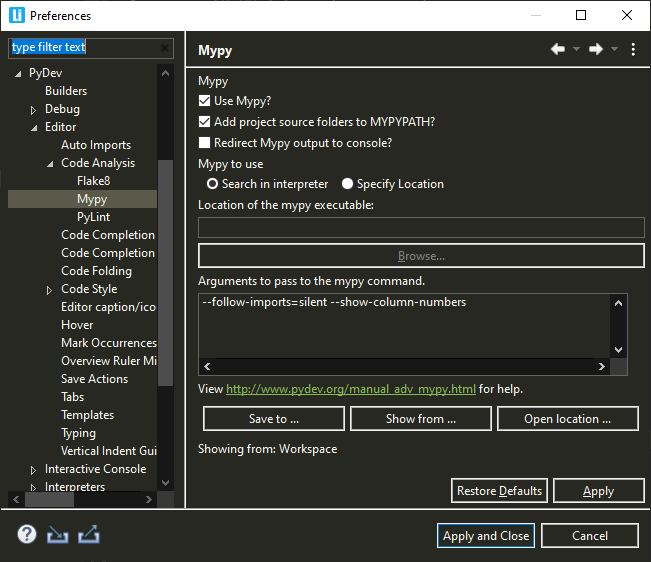
Task: Click tree vertical scrollbar down arrow
Action: (x=165, y=482)
